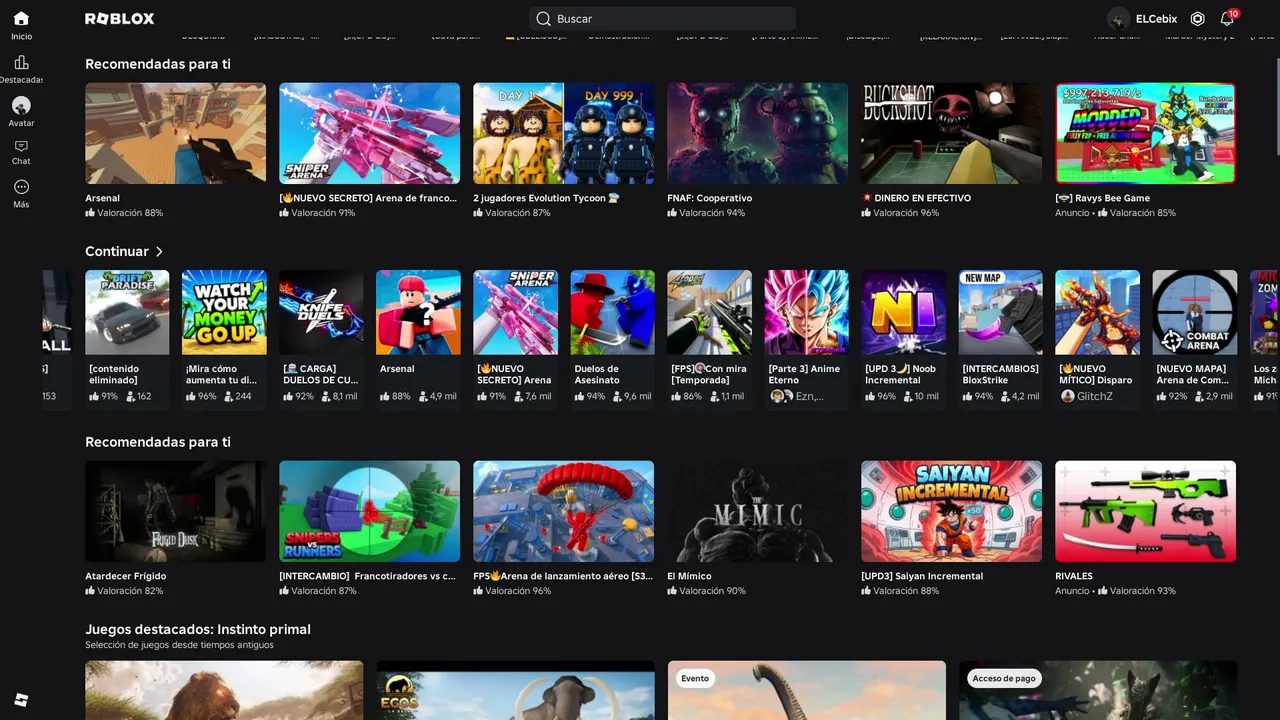Open the Avatar sidebar icon
The image size is (1280, 720).
(x=21, y=105)
